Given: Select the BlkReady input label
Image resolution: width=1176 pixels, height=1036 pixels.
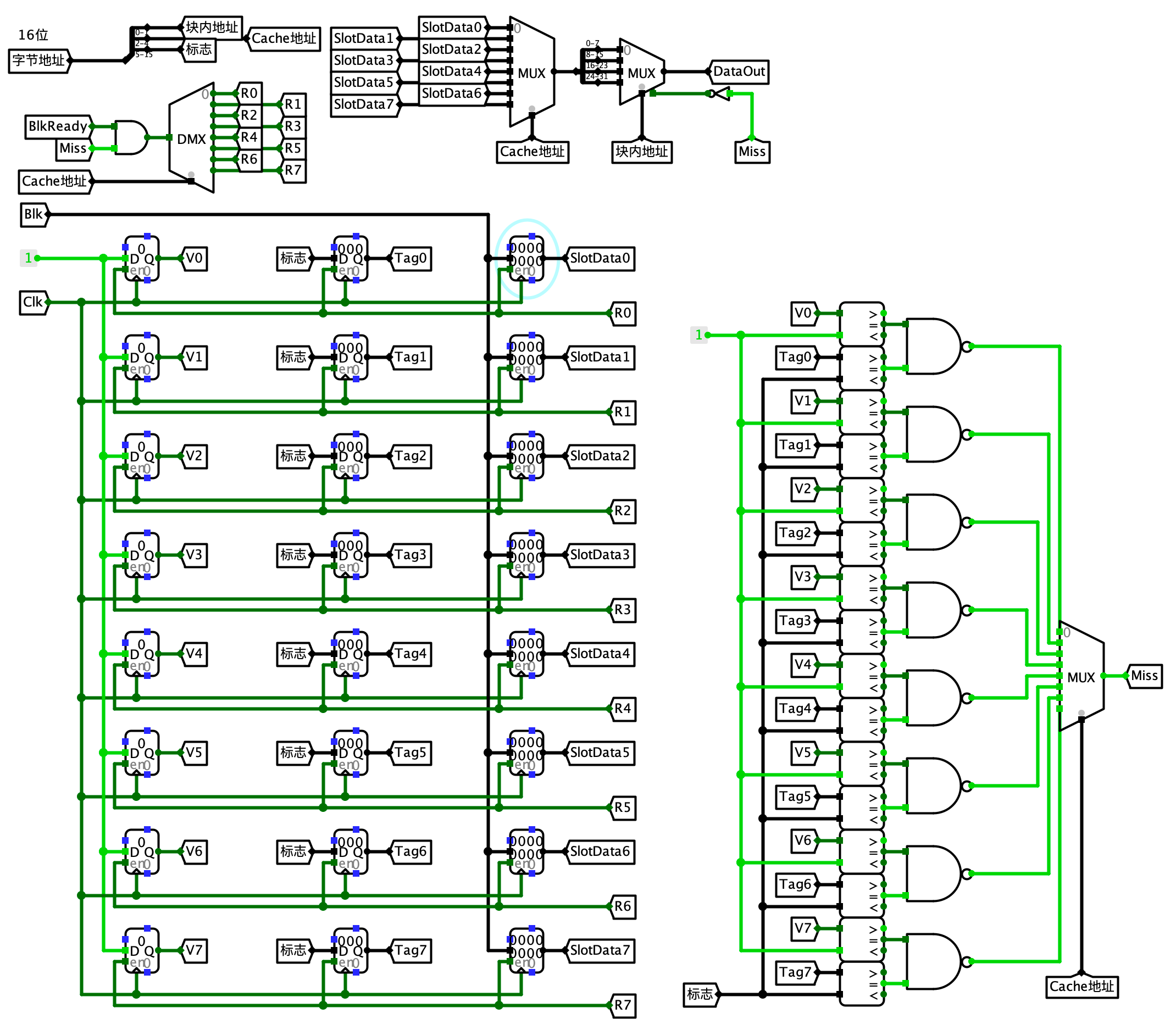Looking at the screenshot, I should coord(57,126).
